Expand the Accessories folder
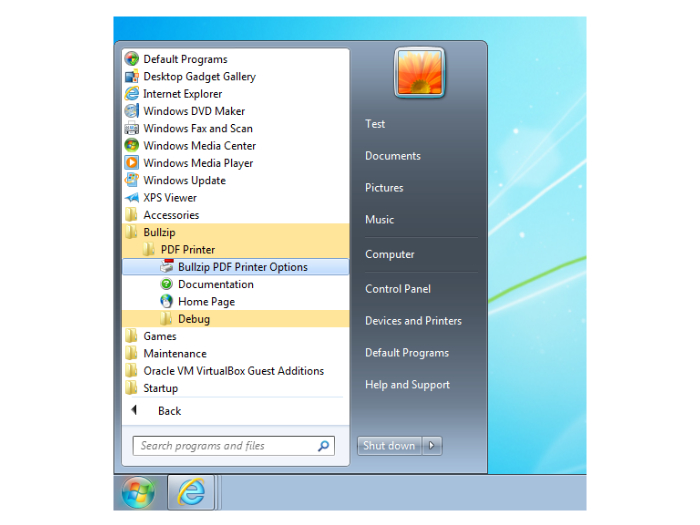 pos(235,215)
